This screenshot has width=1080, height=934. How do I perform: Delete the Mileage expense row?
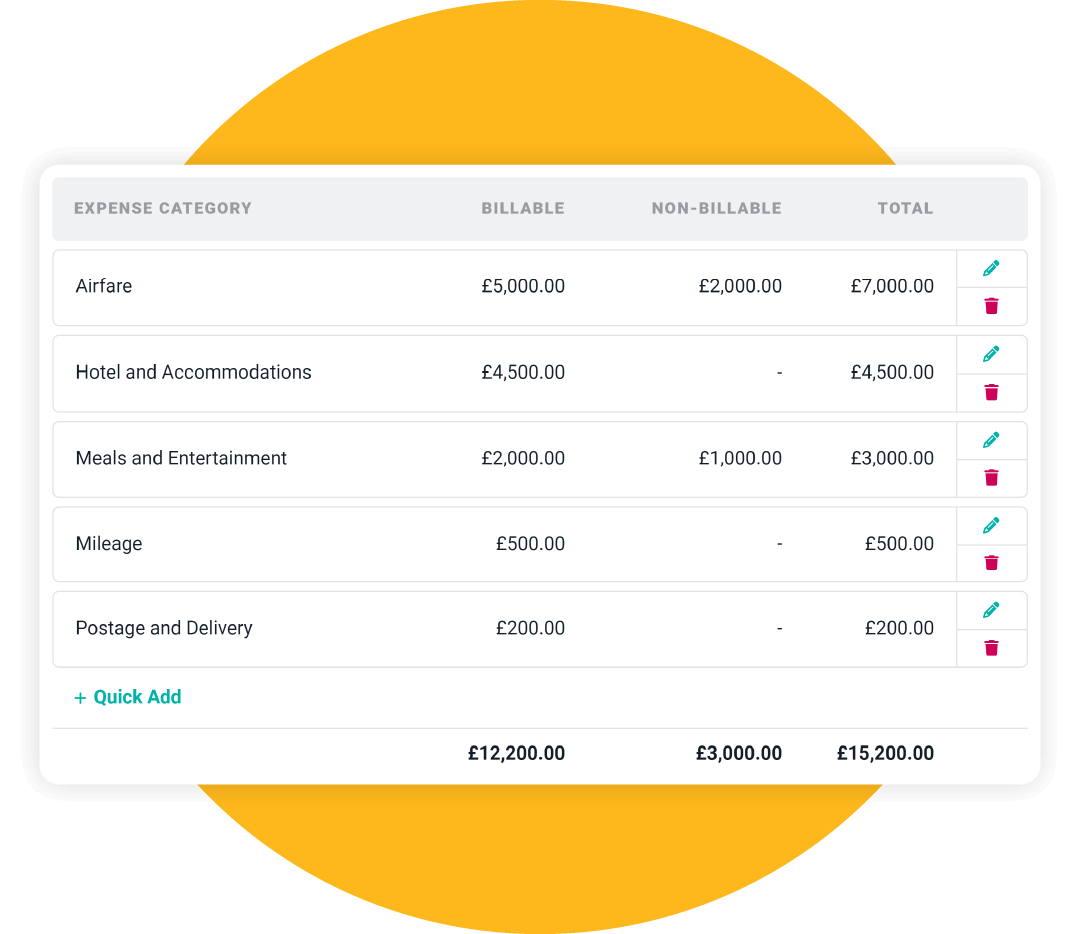tap(991, 562)
